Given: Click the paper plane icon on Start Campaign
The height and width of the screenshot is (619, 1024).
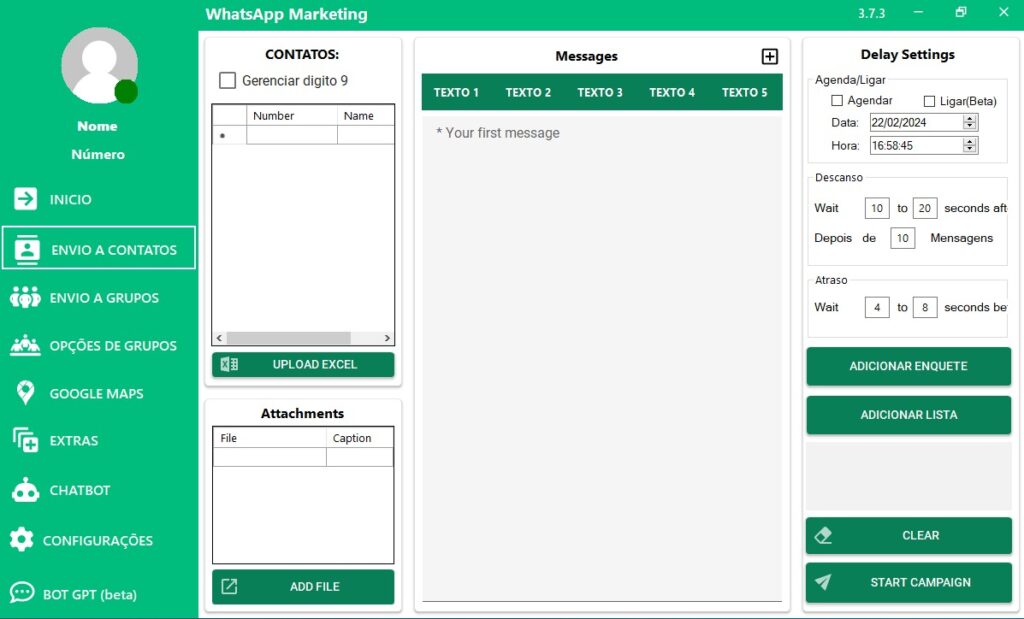Looking at the screenshot, I should pyautogui.click(x=824, y=582).
